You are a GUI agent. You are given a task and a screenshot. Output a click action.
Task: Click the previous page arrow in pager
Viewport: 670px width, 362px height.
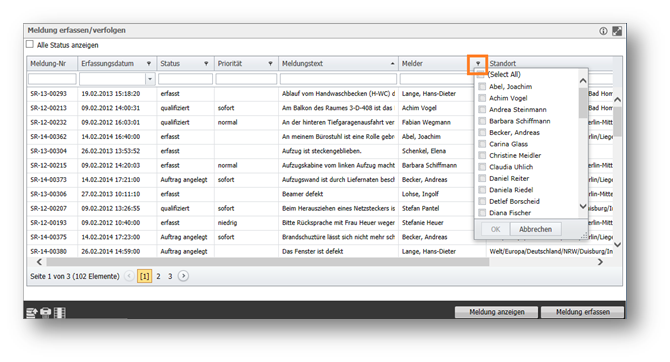pos(129,276)
